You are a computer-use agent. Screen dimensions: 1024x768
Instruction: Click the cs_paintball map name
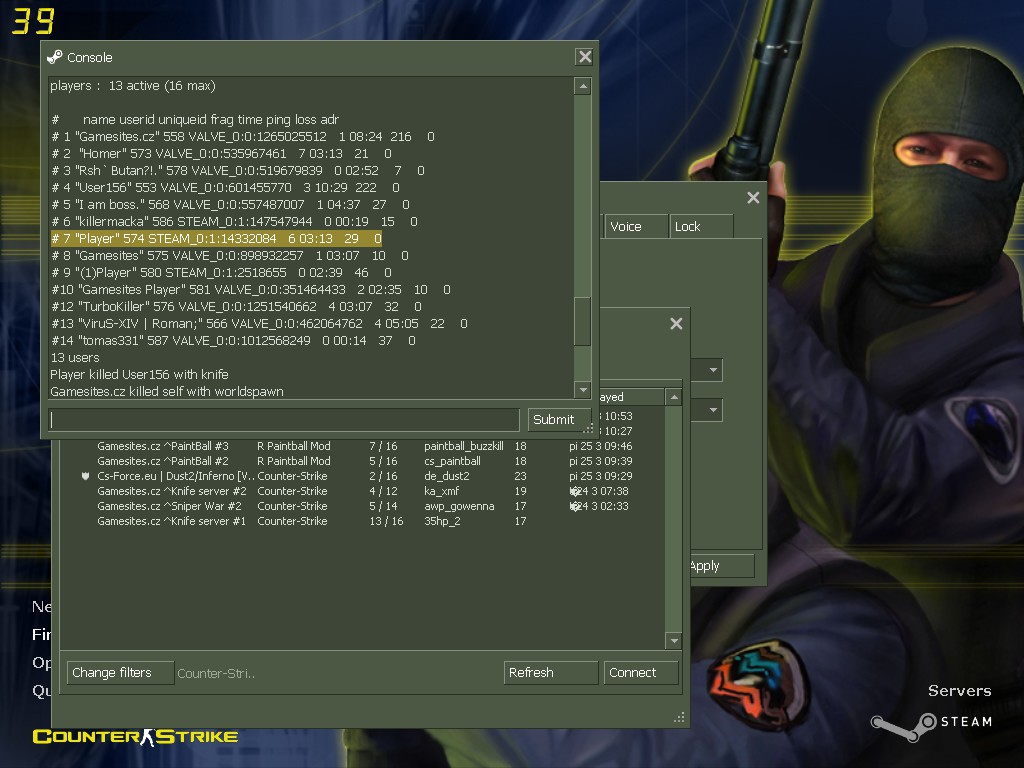point(453,461)
